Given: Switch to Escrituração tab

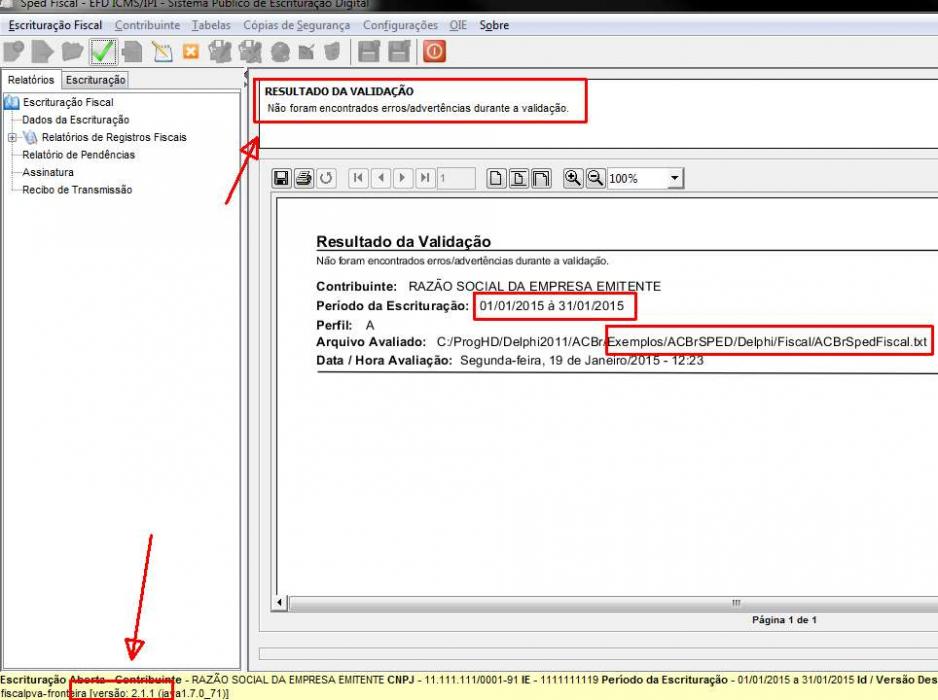Looking at the screenshot, I should click(95, 80).
